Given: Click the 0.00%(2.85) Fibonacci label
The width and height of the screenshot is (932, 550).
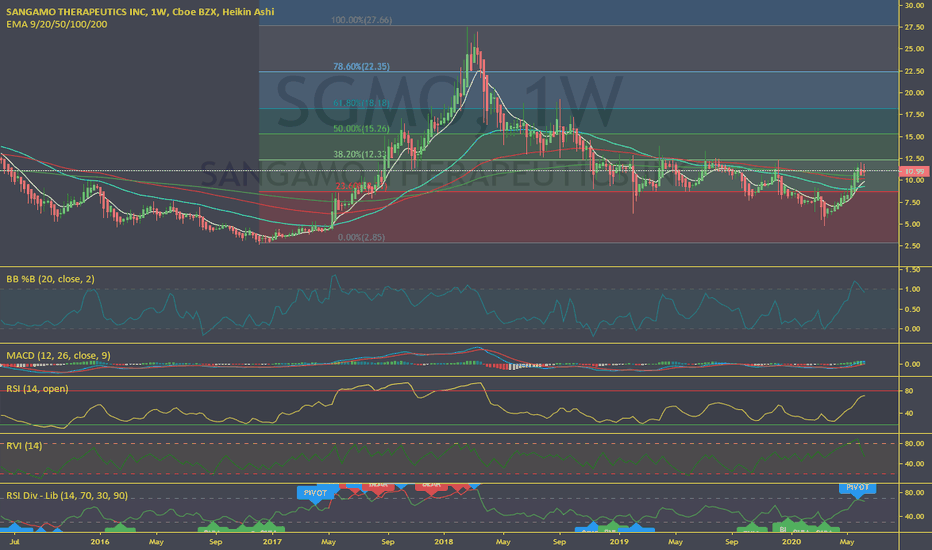Looking at the screenshot, I should pos(361,237).
